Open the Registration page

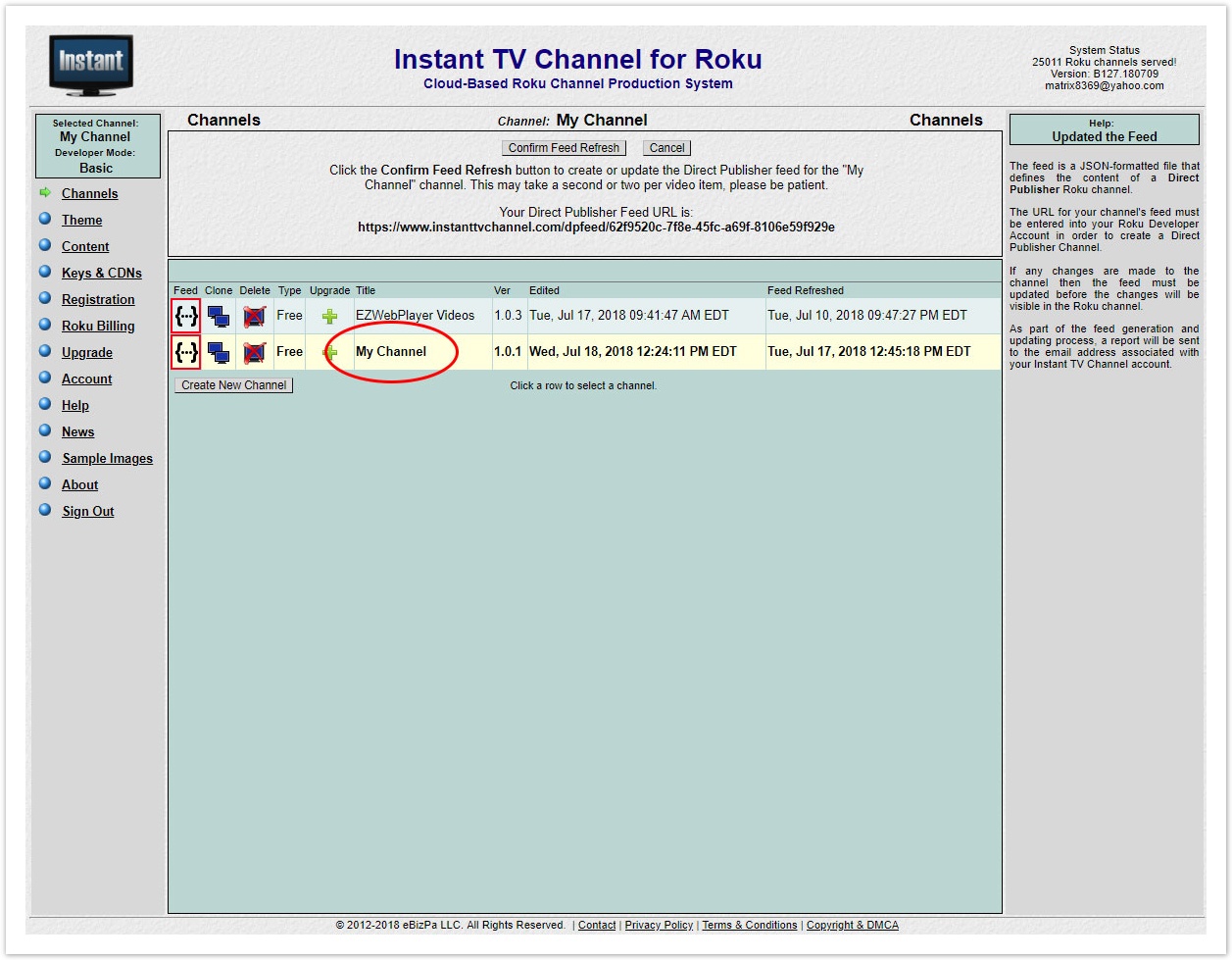click(x=99, y=300)
